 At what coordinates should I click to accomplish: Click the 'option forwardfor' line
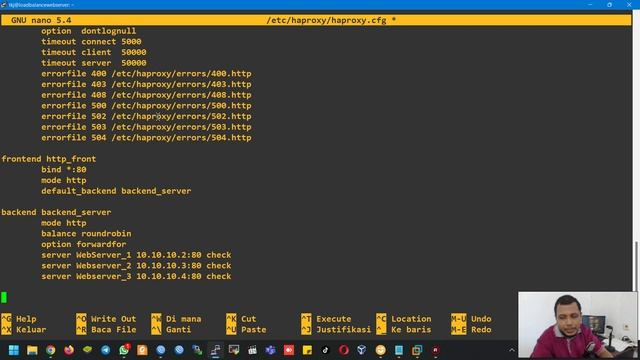click(84, 244)
